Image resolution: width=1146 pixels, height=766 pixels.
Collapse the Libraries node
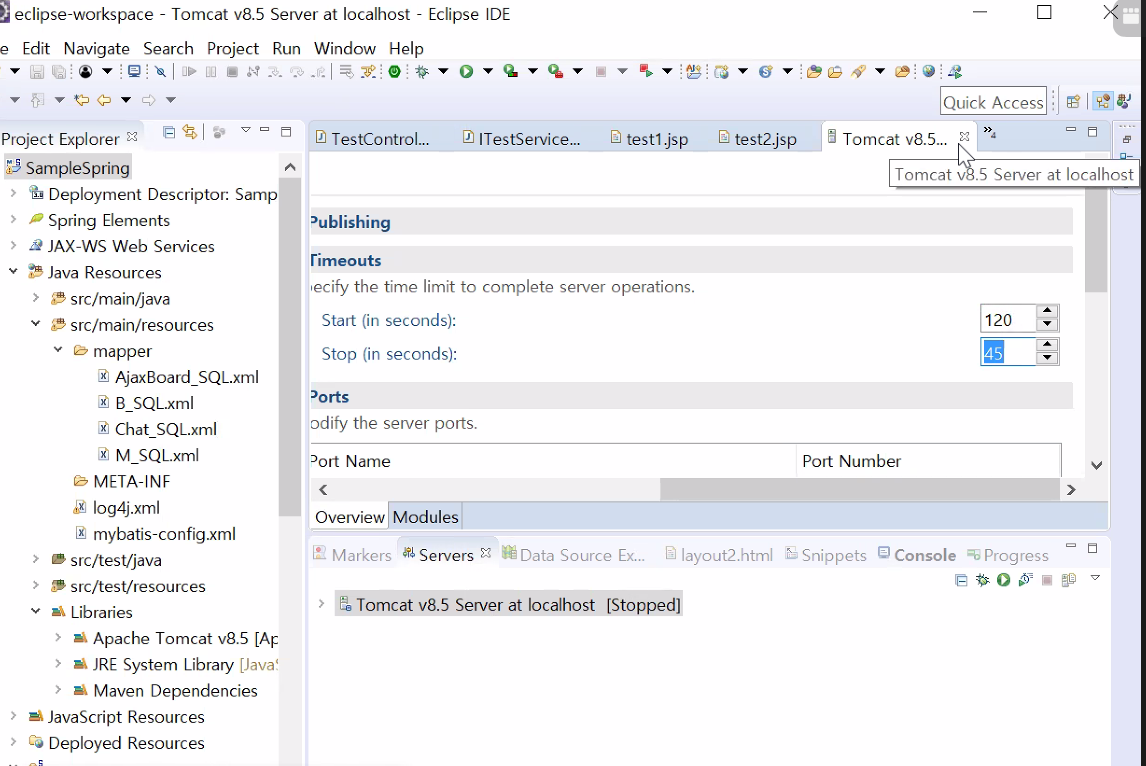[36, 611]
